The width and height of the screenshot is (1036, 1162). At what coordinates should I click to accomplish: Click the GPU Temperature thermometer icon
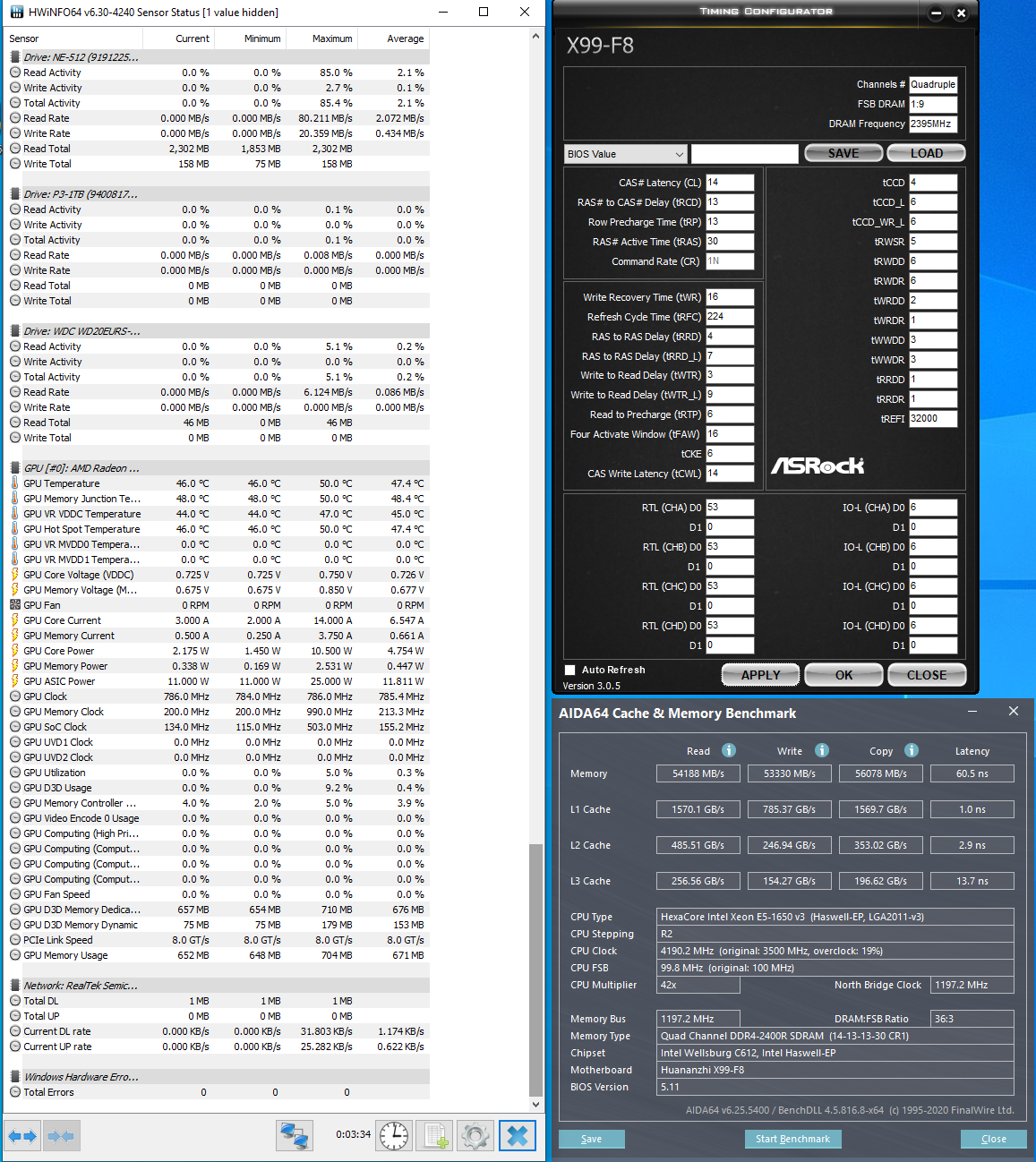click(x=14, y=483)
